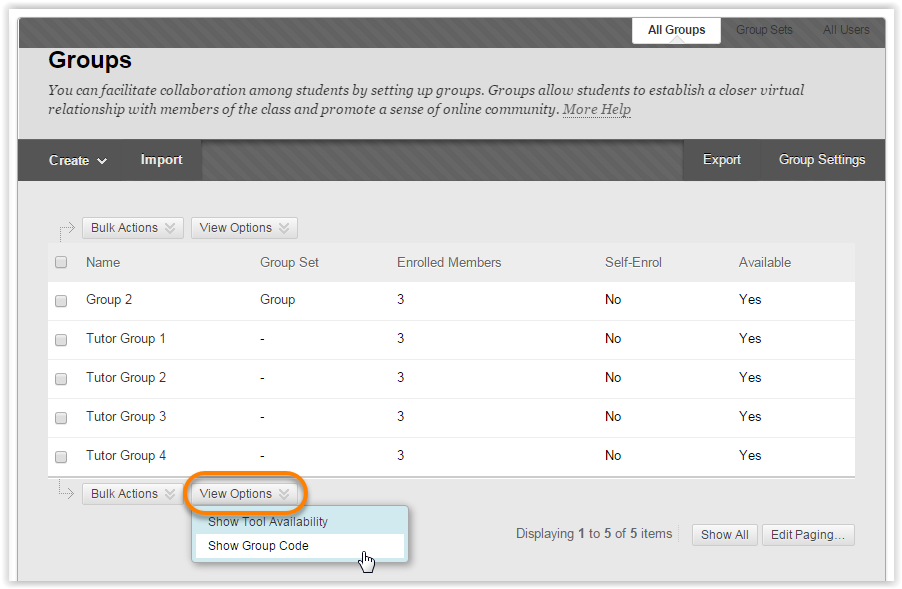The height and width of the screenshot is (589, 902).
Task: Open the bottom Bulk Actions dropdown
Action: [129, 494]
